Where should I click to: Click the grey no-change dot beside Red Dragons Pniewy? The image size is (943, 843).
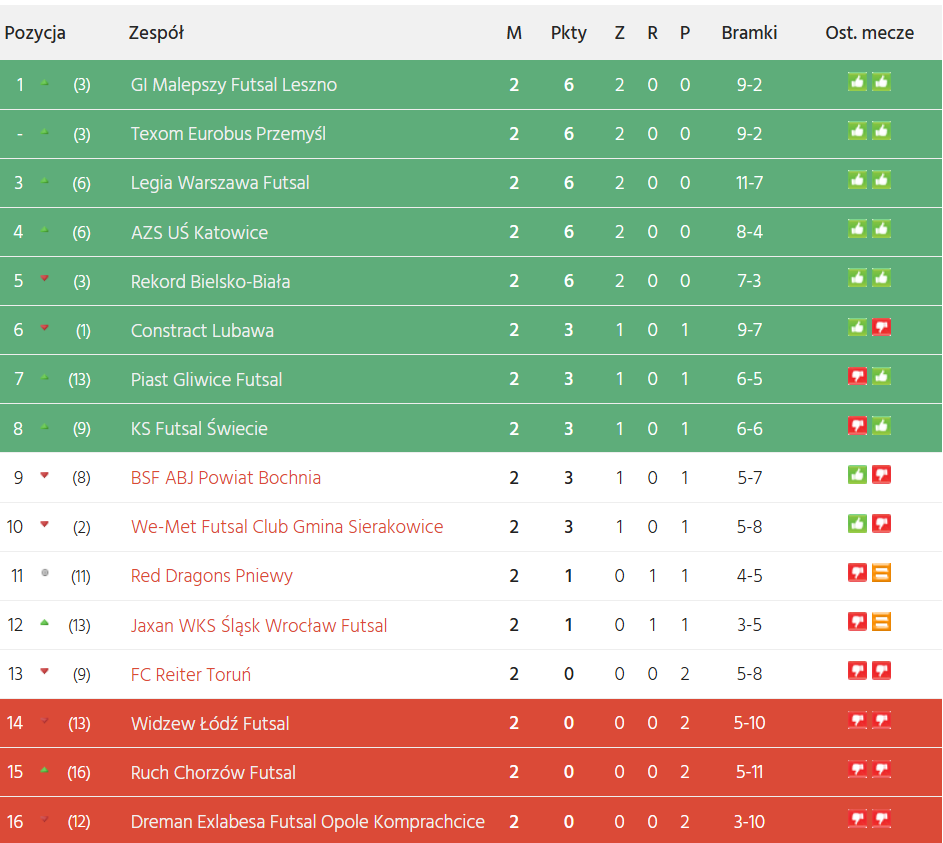[x=44, y=573]
